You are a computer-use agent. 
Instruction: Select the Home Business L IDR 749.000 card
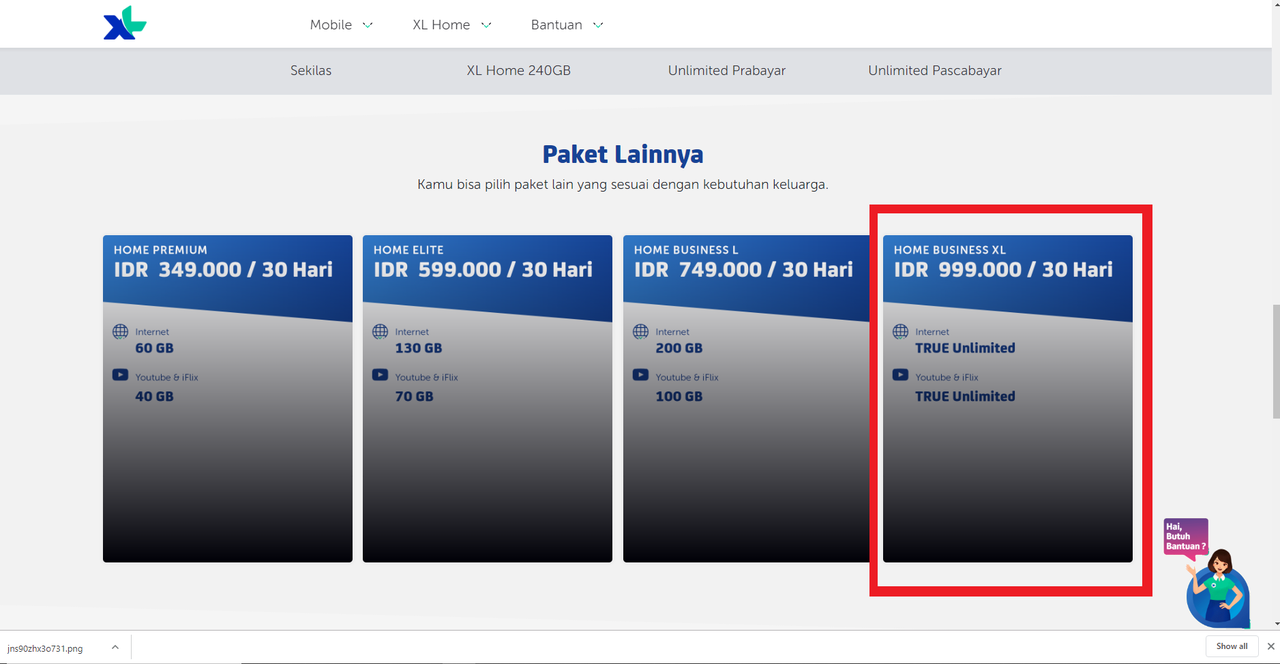pos(748,399)
